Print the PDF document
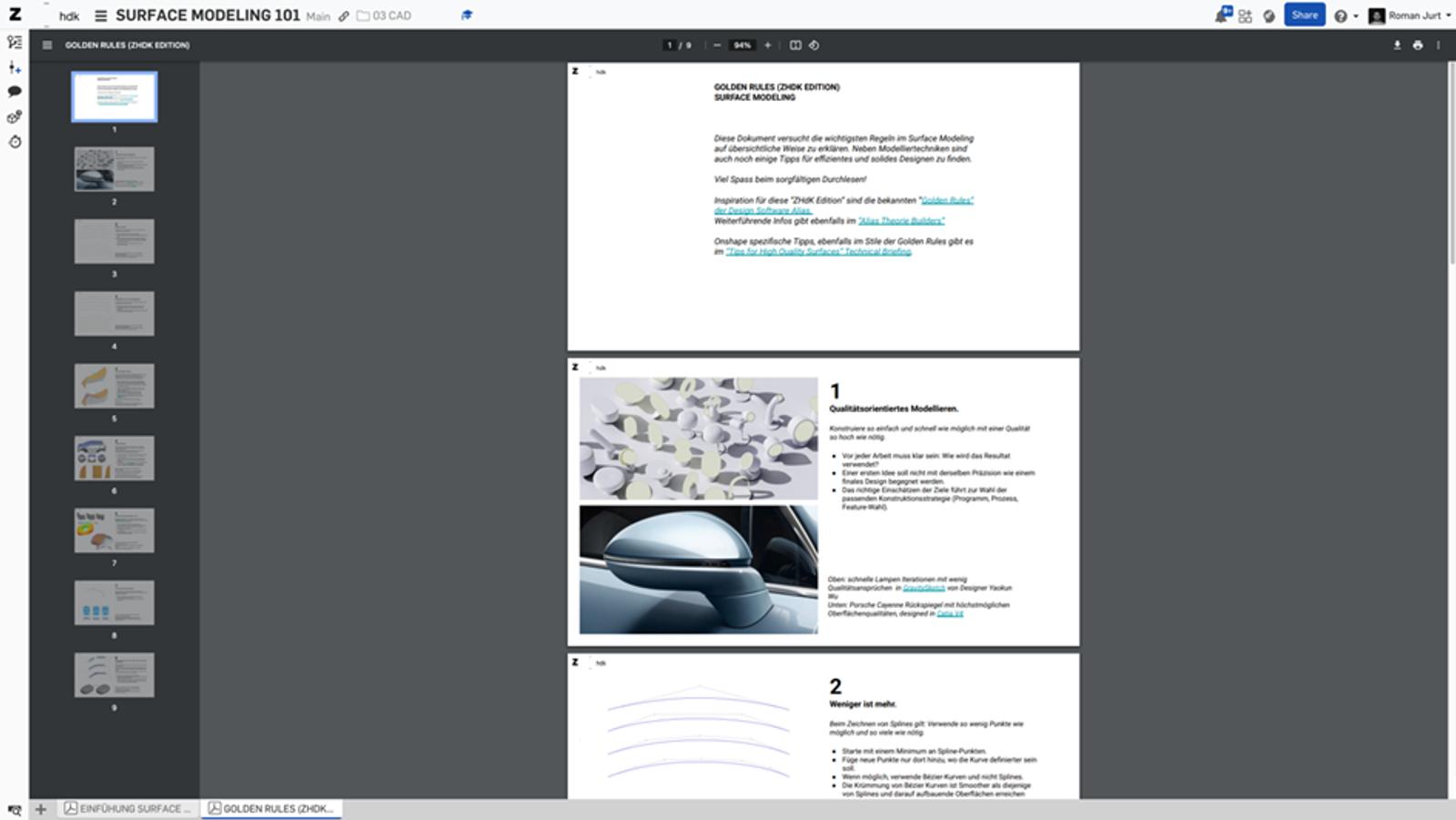This screenshot has width=1456, height=820. [1417, 45]
